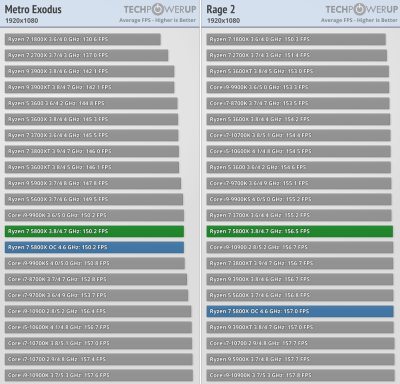This screenshot has width=400, height=384.
Task: Select Ryzen 5 3600X 145.3 FPS bar
Action: click(x=91, y=119)
